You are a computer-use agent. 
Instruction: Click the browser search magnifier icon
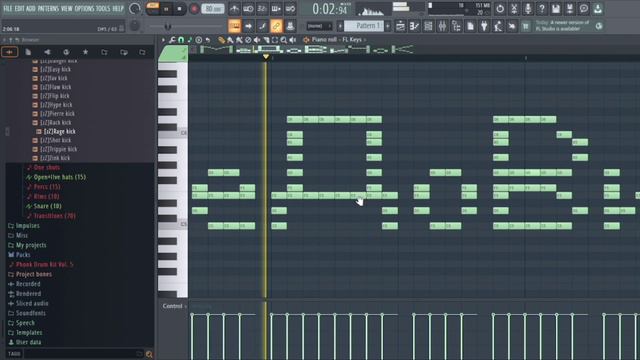tap(149, 354)
